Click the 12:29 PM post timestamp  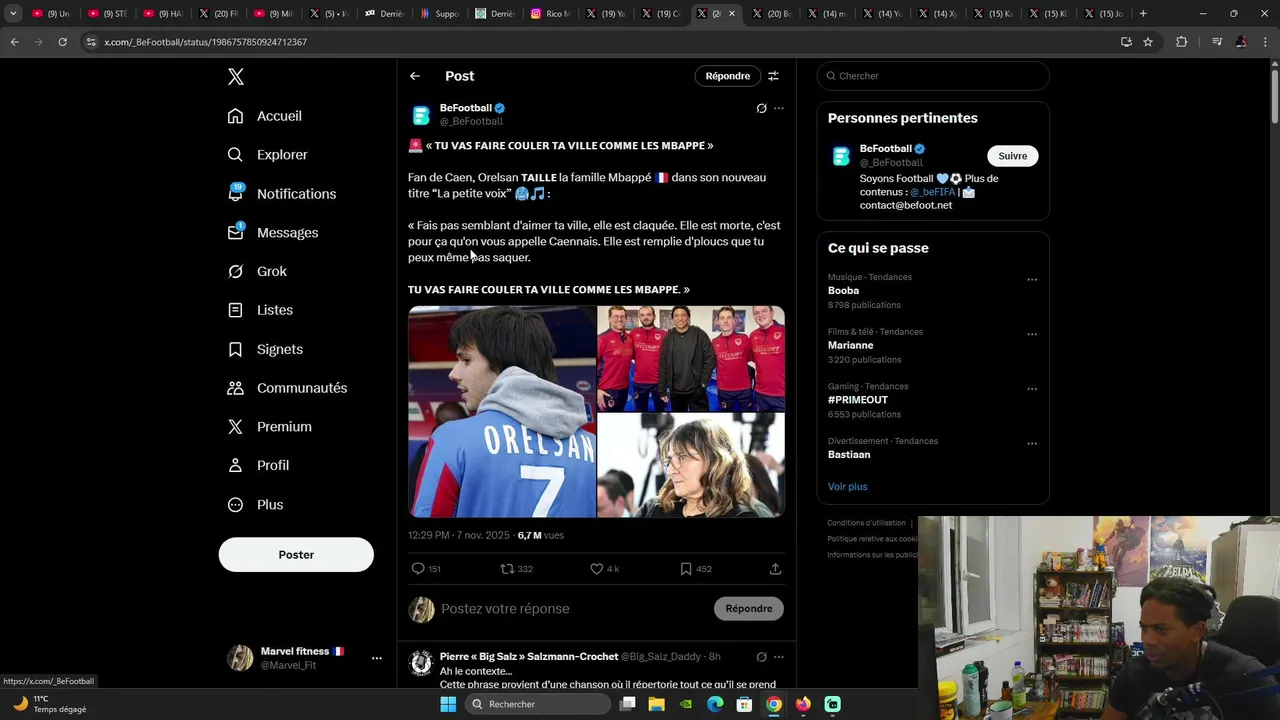[x=458, y=535]
